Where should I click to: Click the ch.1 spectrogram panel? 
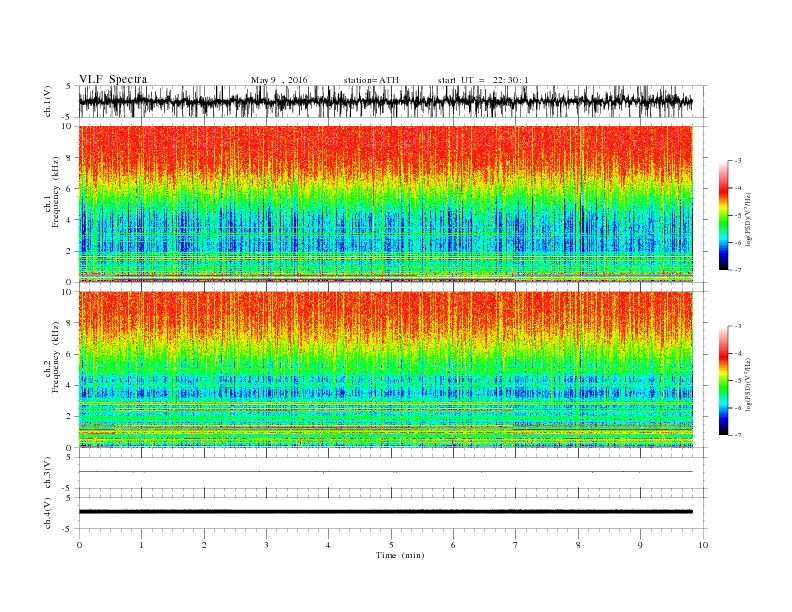[386, 204]
